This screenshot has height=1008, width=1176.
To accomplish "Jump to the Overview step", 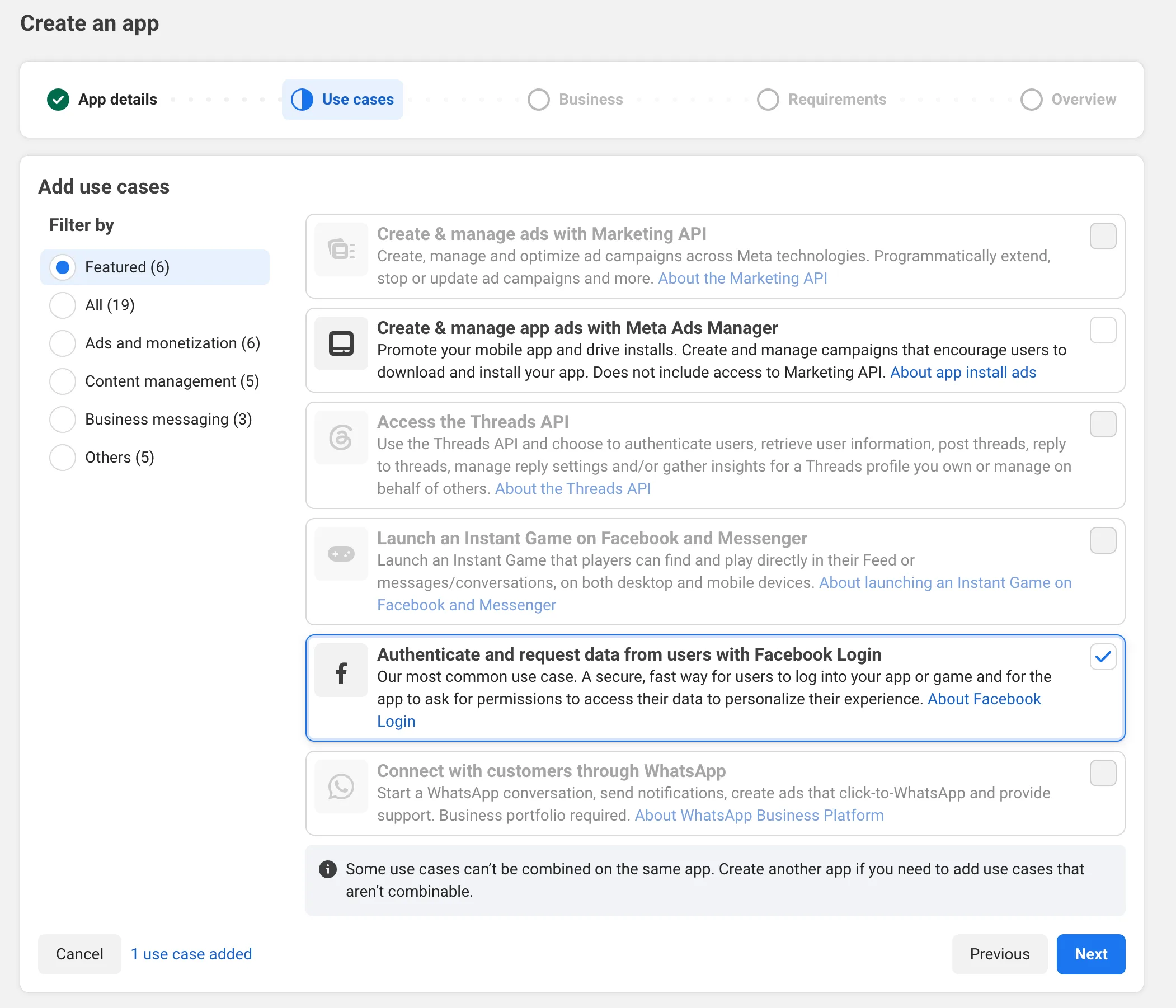I will (x=1068, y=100).
